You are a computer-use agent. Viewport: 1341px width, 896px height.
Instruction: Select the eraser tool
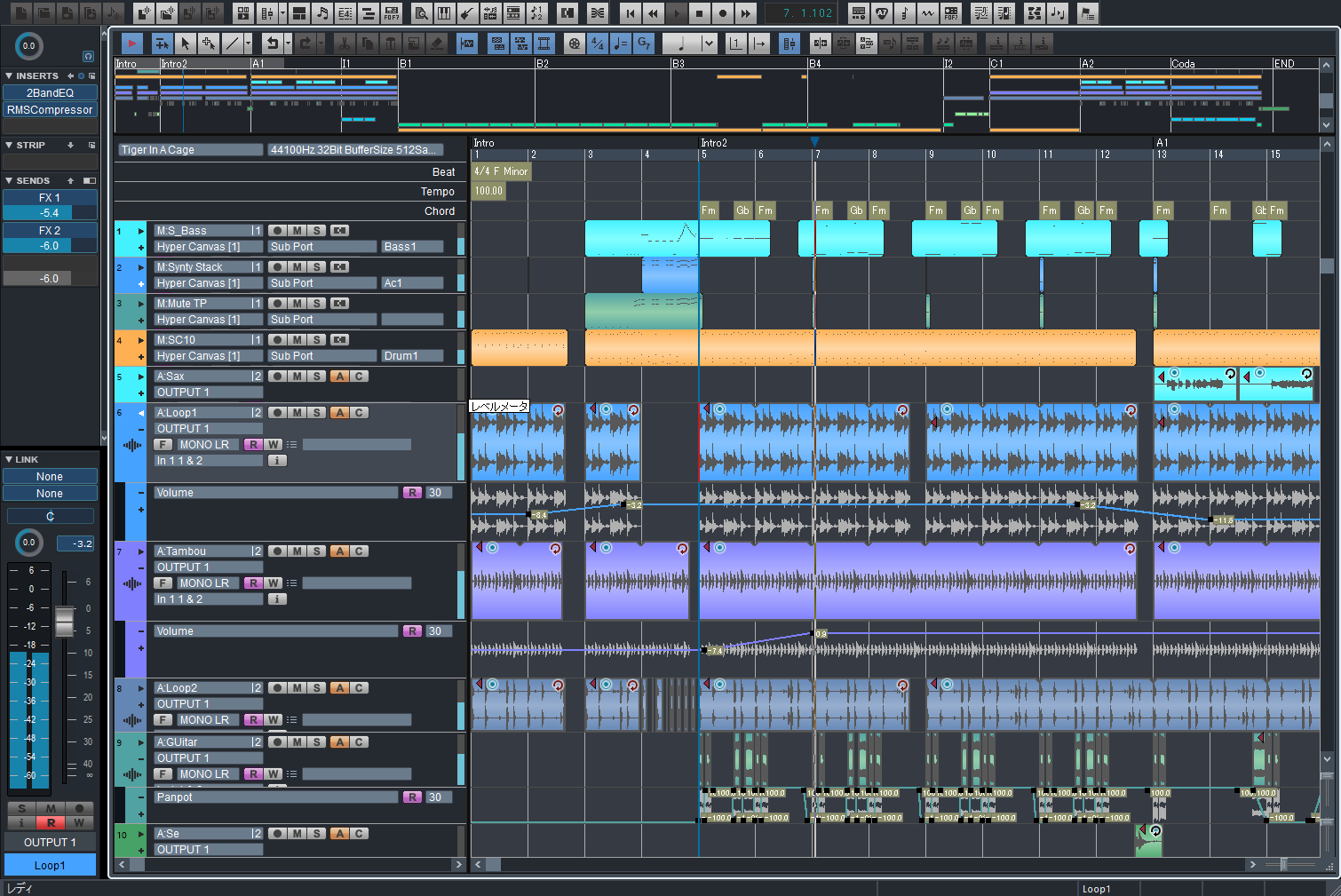coord(436,43)
